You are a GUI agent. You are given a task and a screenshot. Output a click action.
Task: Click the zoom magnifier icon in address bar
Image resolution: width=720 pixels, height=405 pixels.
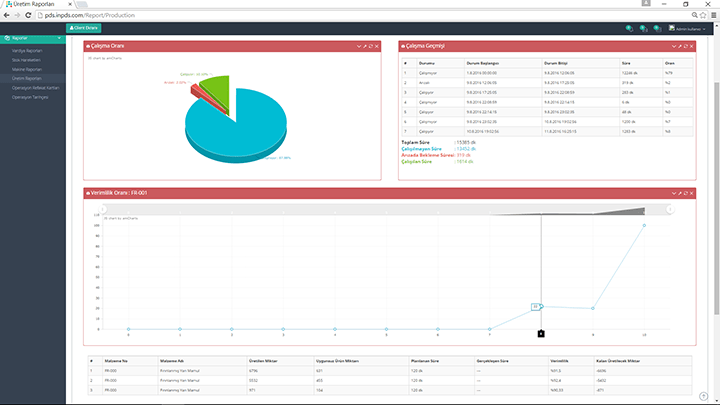pos(694,15)
